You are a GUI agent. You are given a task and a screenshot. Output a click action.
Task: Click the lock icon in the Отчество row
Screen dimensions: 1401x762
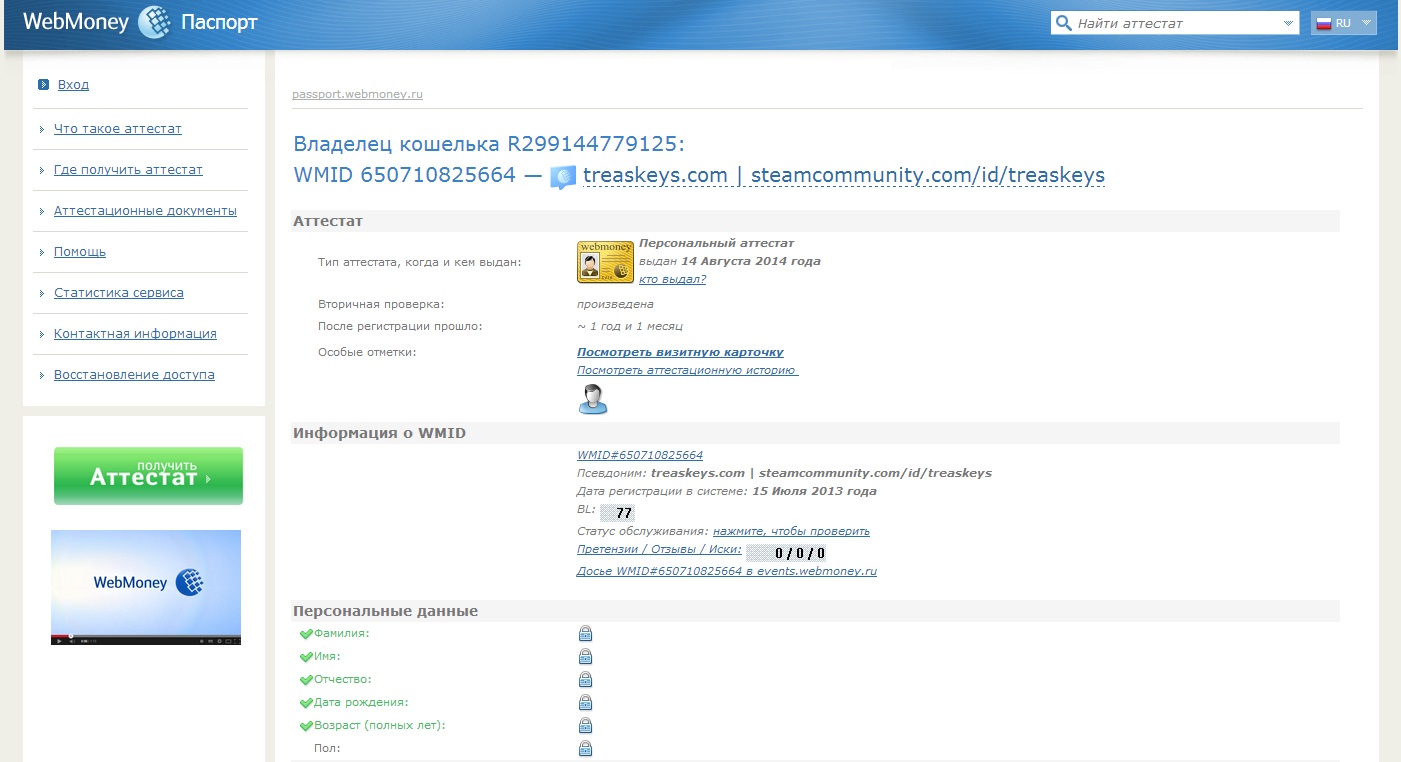click(586, 679)
